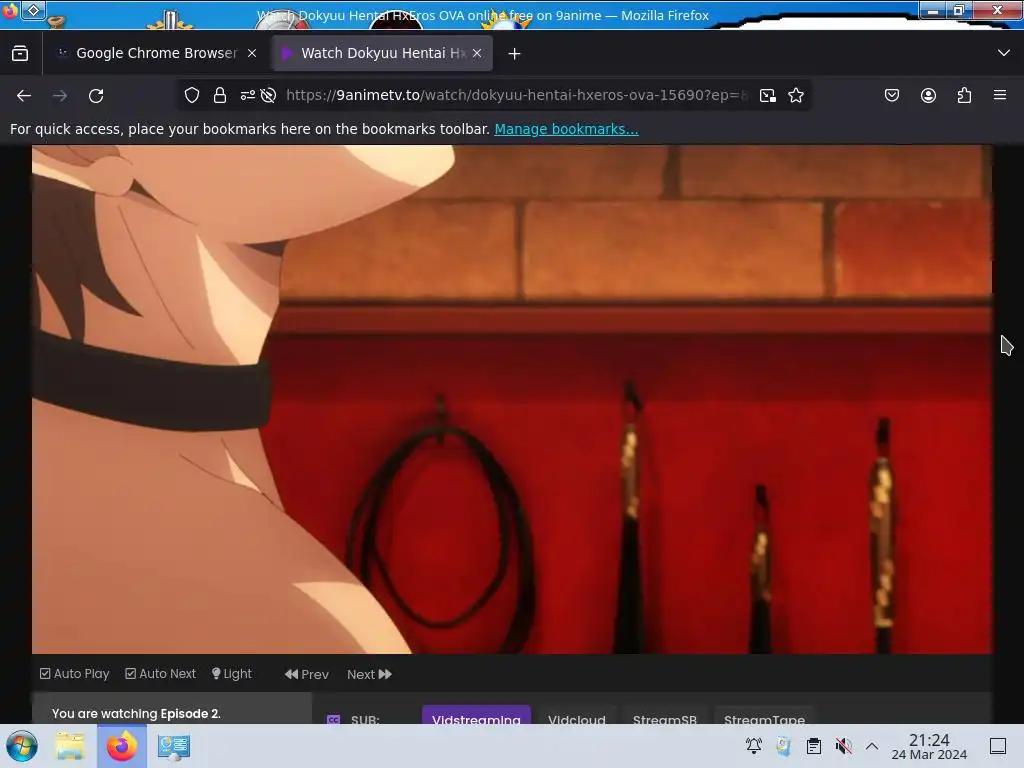Viewport: 1024px width, 768px height.
Task: Click the pin window diamond icon in title bar
Action: pyautogui.click(x=34, y=10)
